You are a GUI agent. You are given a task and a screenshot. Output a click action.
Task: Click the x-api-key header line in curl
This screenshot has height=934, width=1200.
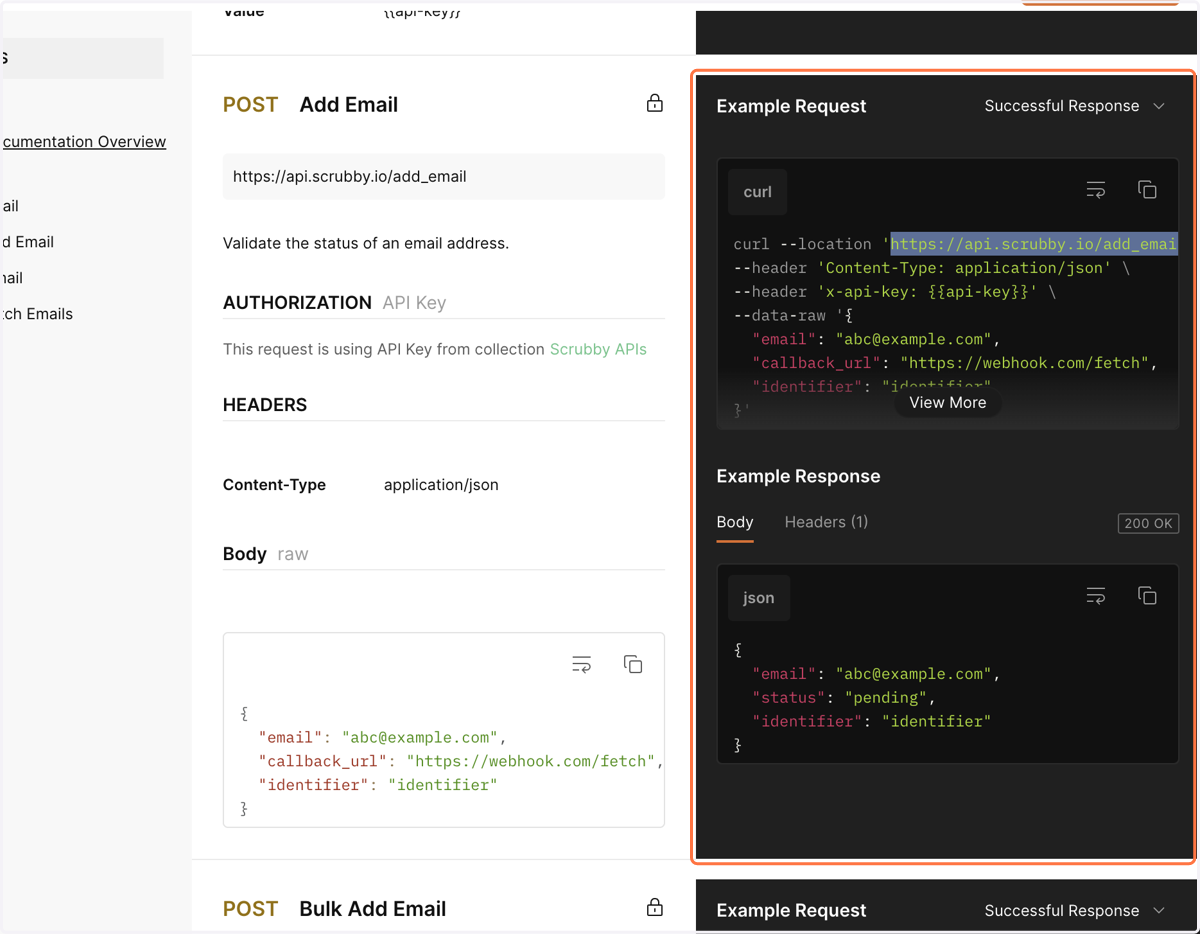(x=894, y=292)
